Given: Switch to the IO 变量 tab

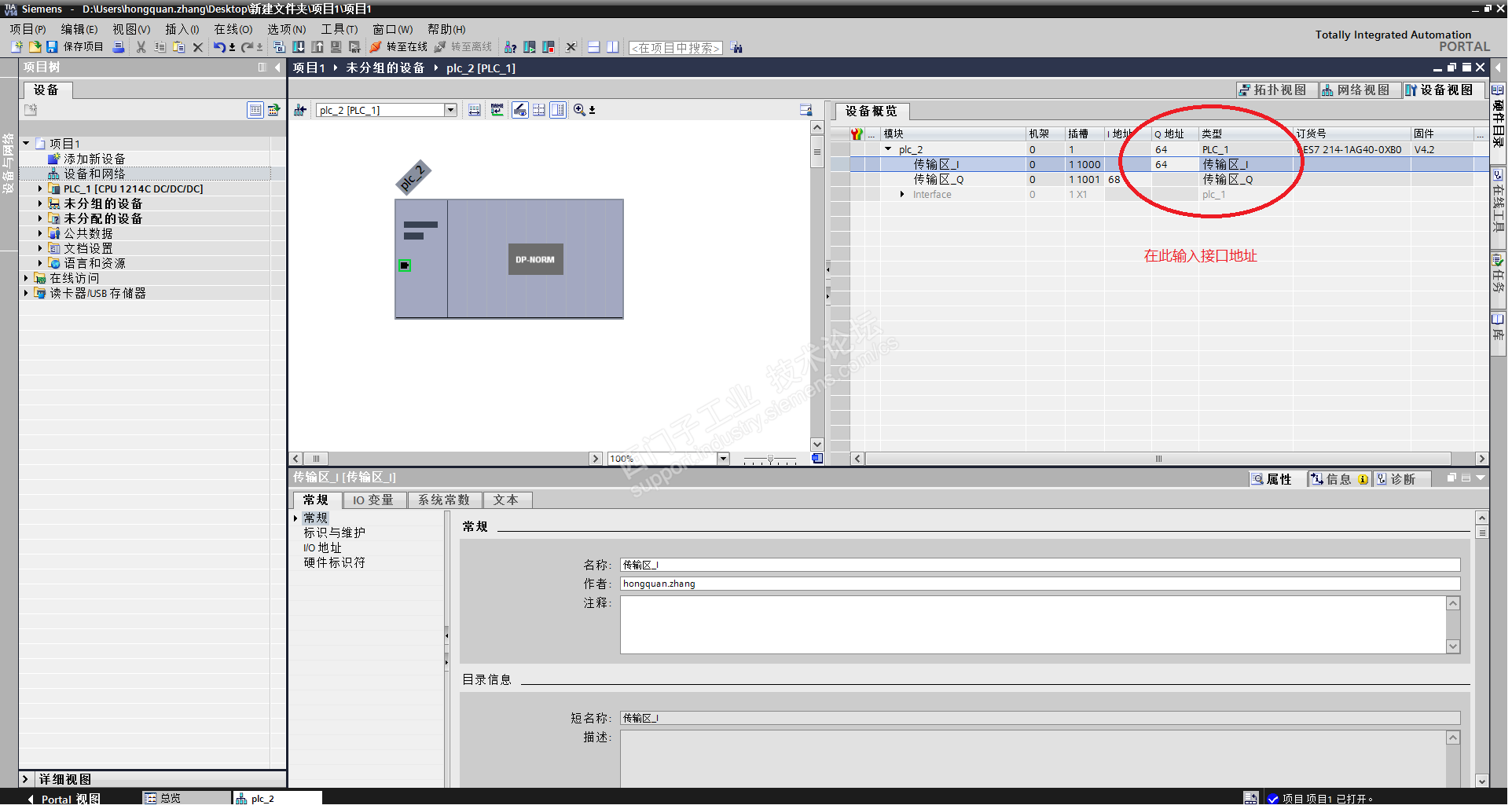Looking at the screenshot, I should (x=373, y=500).
